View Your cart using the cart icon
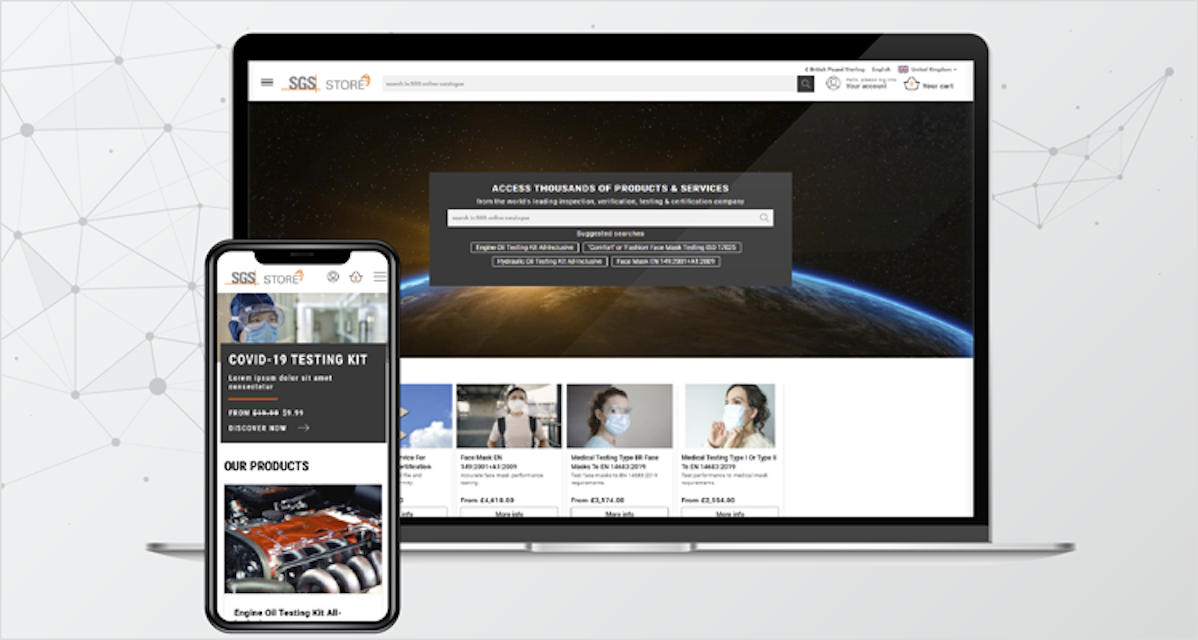This screenshot has width=1198, height=640. point(910,84)
